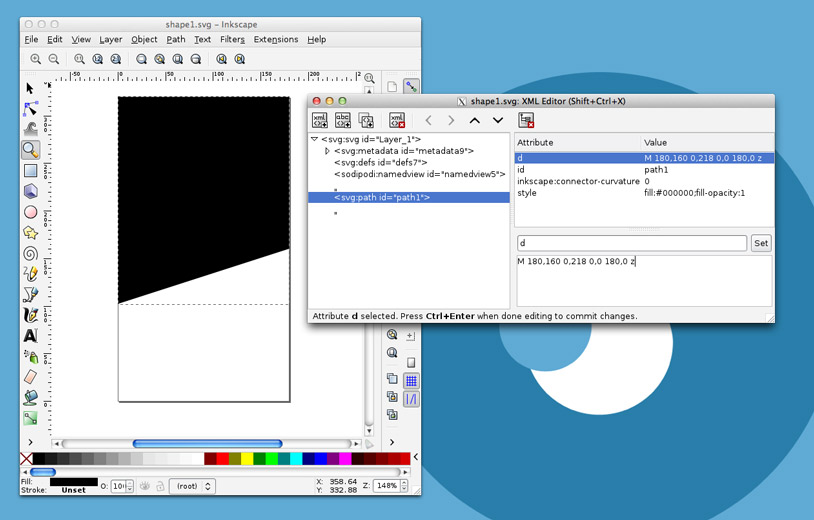This screenshot has height=520, width=814.
Task: Click New element node icon in XML Editor
Action: tap(320, 120)
